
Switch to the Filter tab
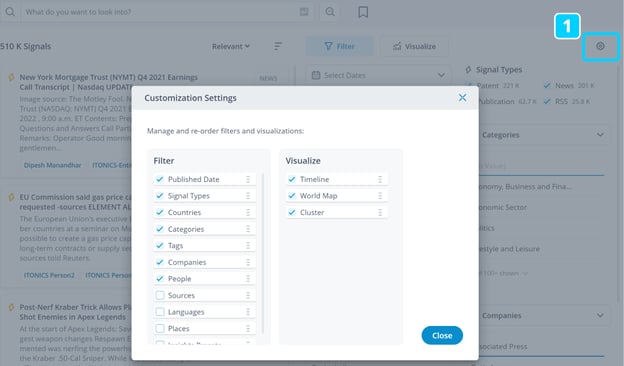[x=339, y=47]
